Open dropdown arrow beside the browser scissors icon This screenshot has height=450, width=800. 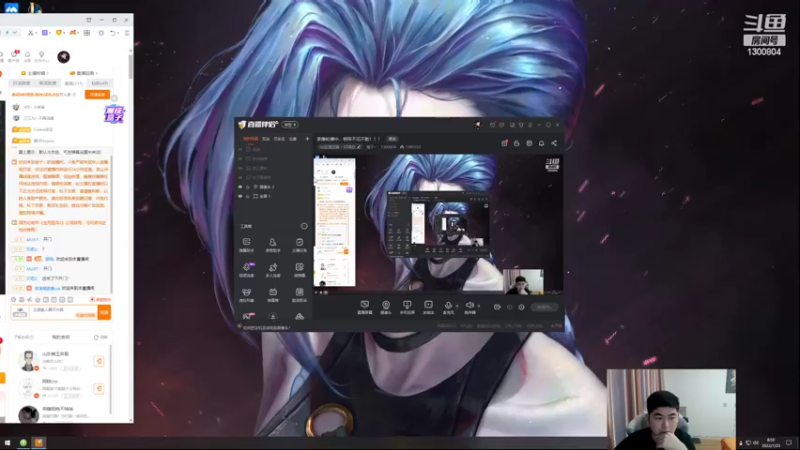tap(38, 33)
